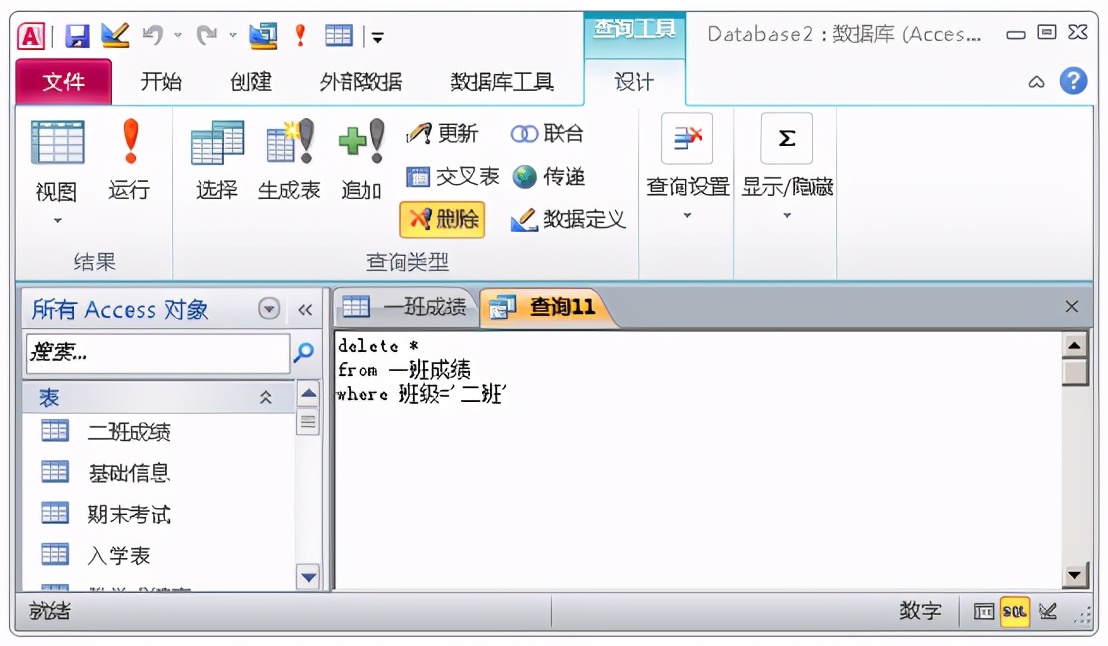Click the Access application icon in title bar

[31, 35]
